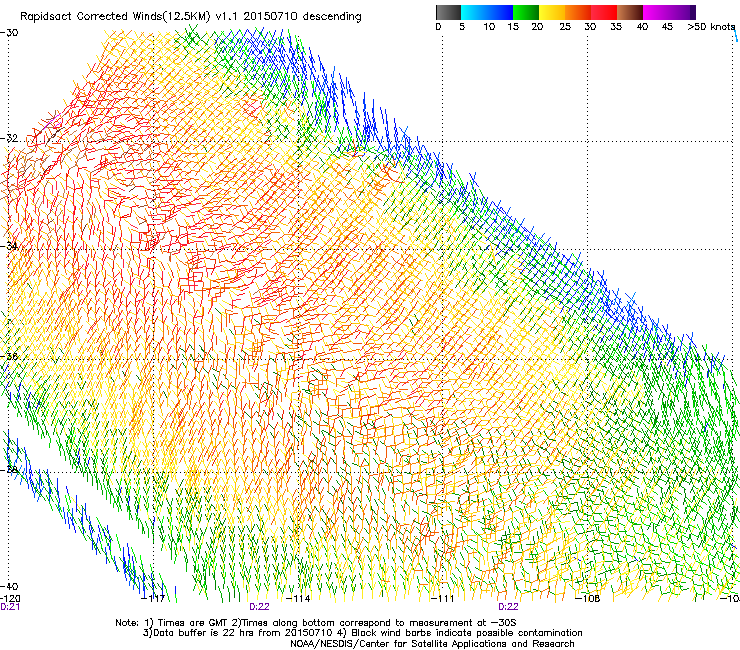This screenshot has width=740, height=650.
Task: Click the NOAA/NESDIS credit line
Action: pos(432,644)
